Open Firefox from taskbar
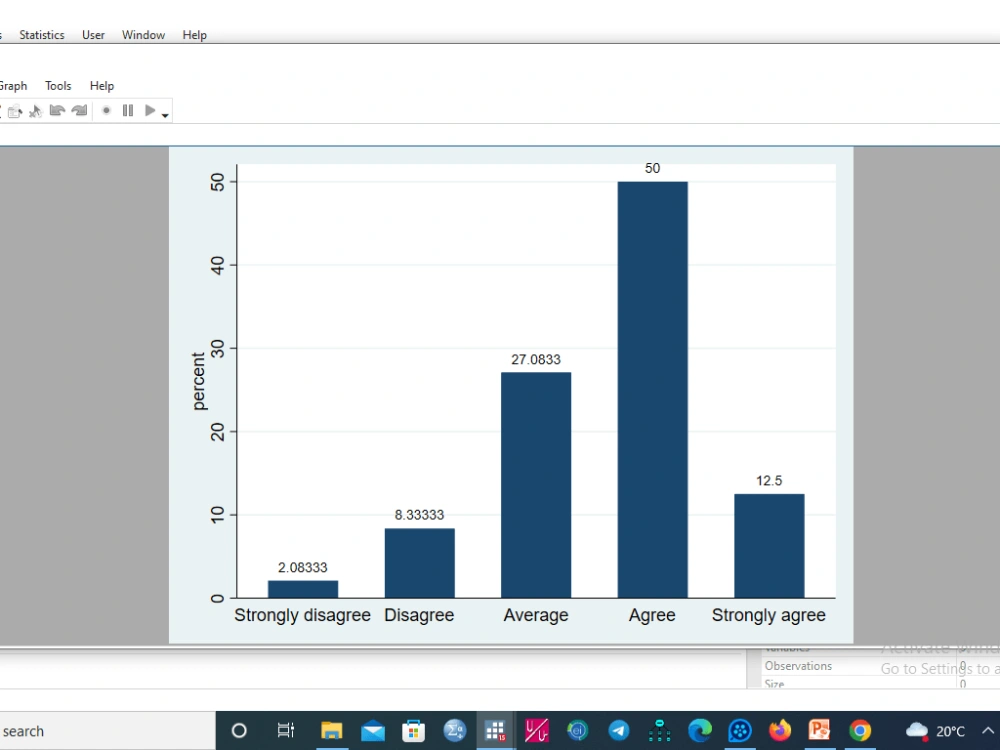This screenshot has width=1000, height=750. tap(779, 731)
